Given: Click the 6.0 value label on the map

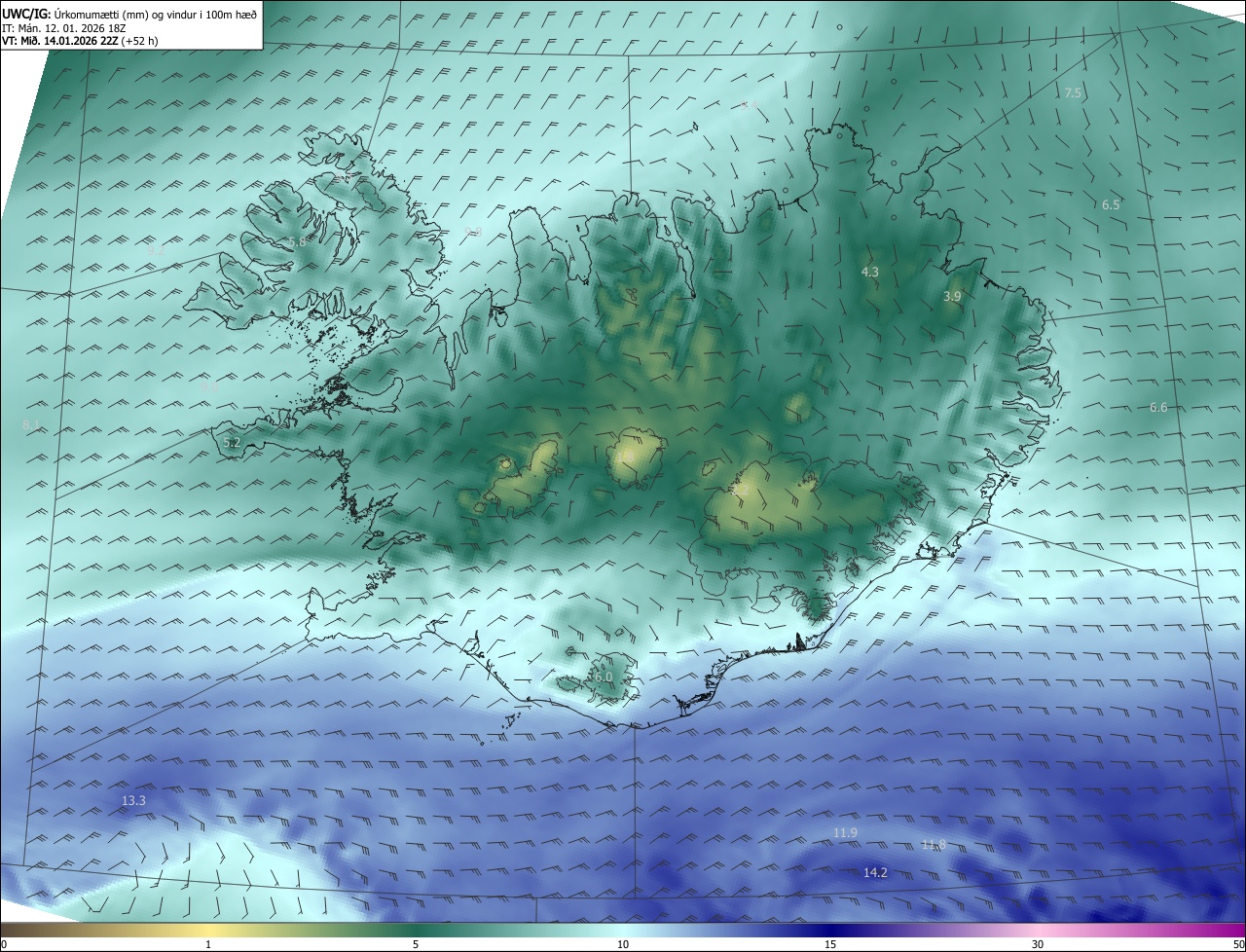Looking at the screenshot, I should click(x=604, y=677).
